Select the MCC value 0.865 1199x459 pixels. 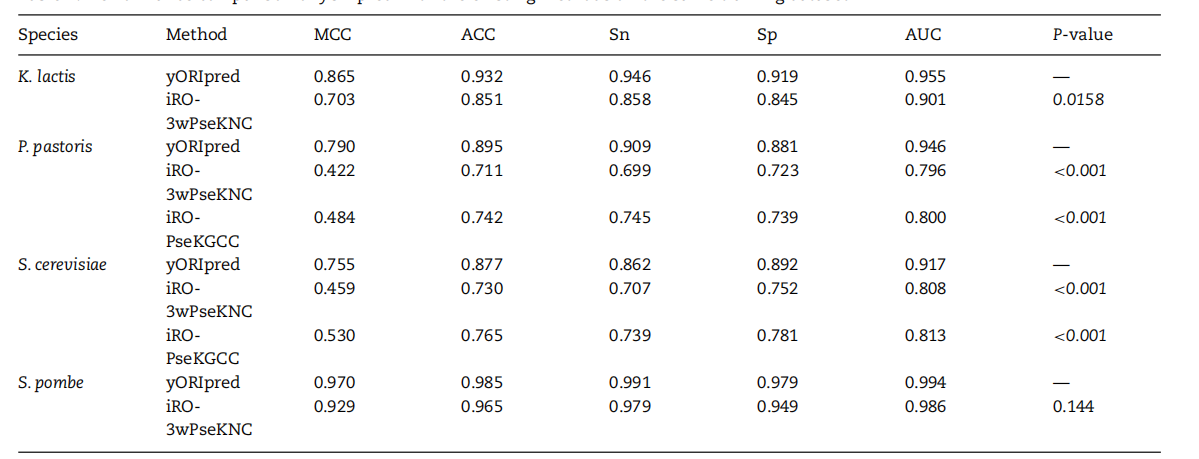(335, 76)
